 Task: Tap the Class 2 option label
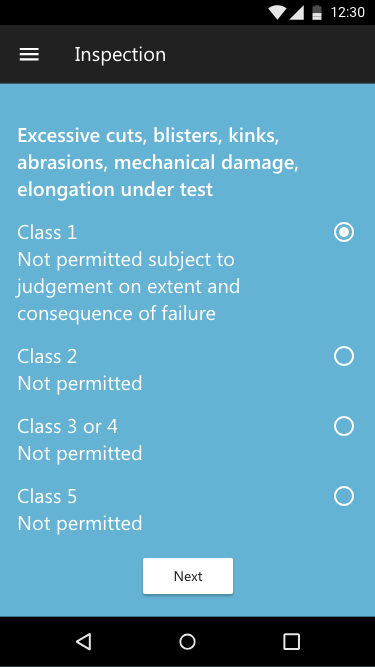(x=47, y=356)
